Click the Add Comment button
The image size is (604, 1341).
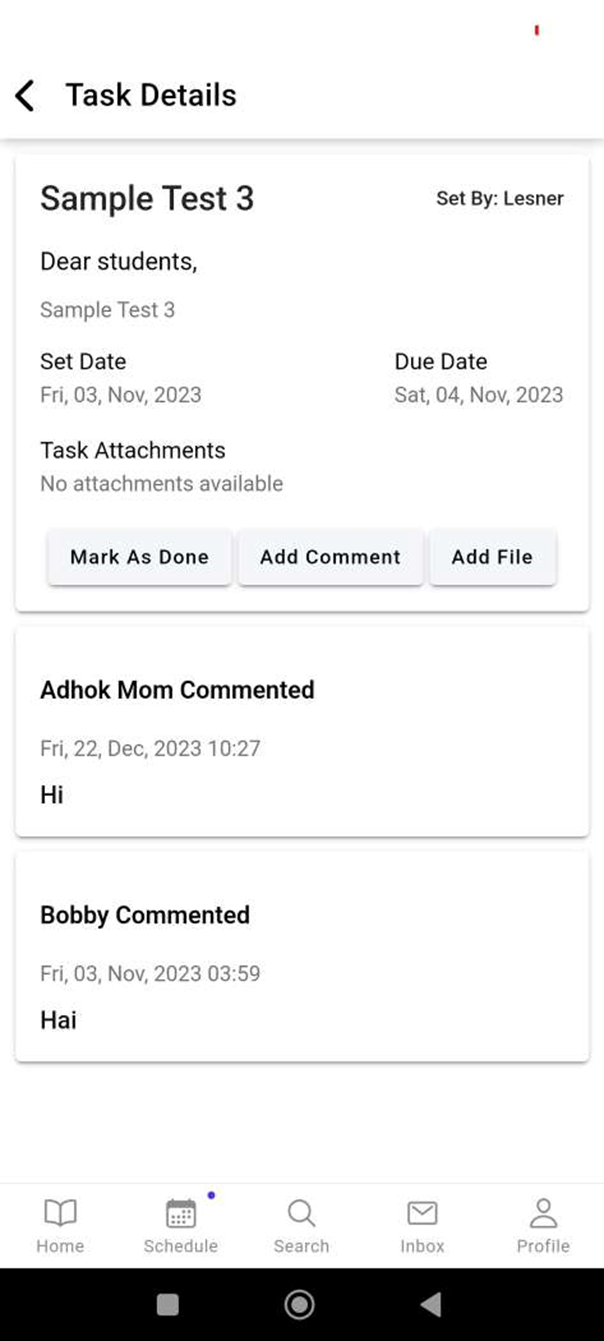(x=330, y=557)
